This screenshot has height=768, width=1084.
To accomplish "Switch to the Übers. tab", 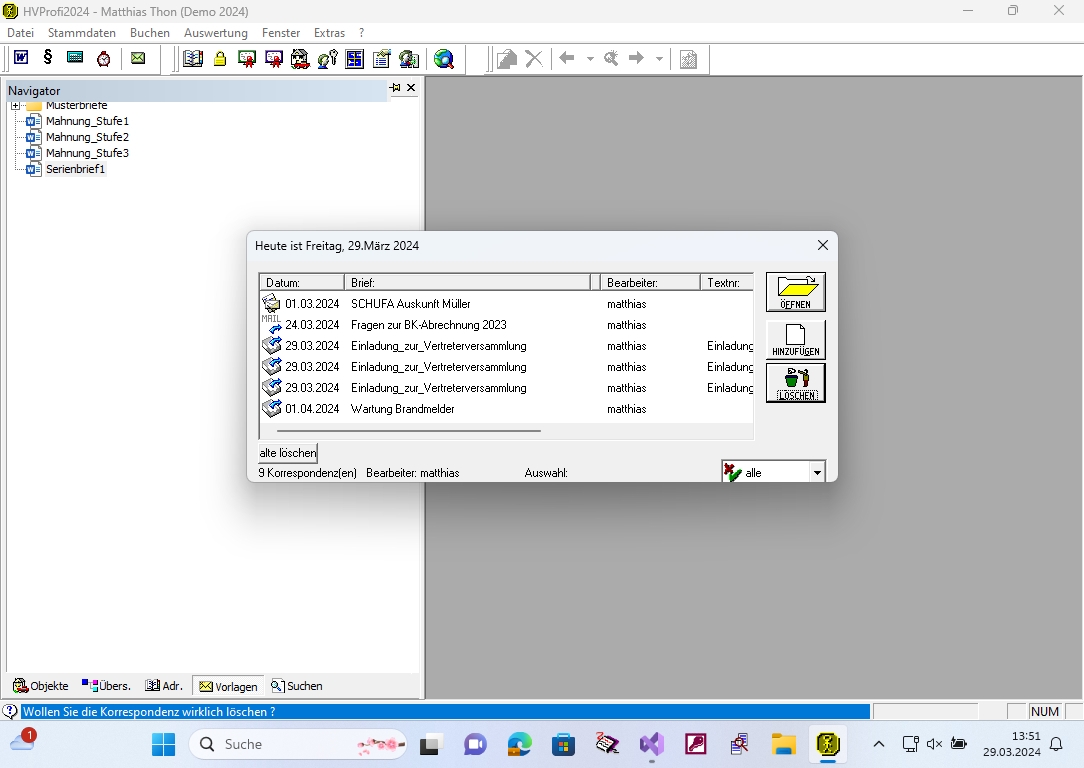I will (106, 686).
